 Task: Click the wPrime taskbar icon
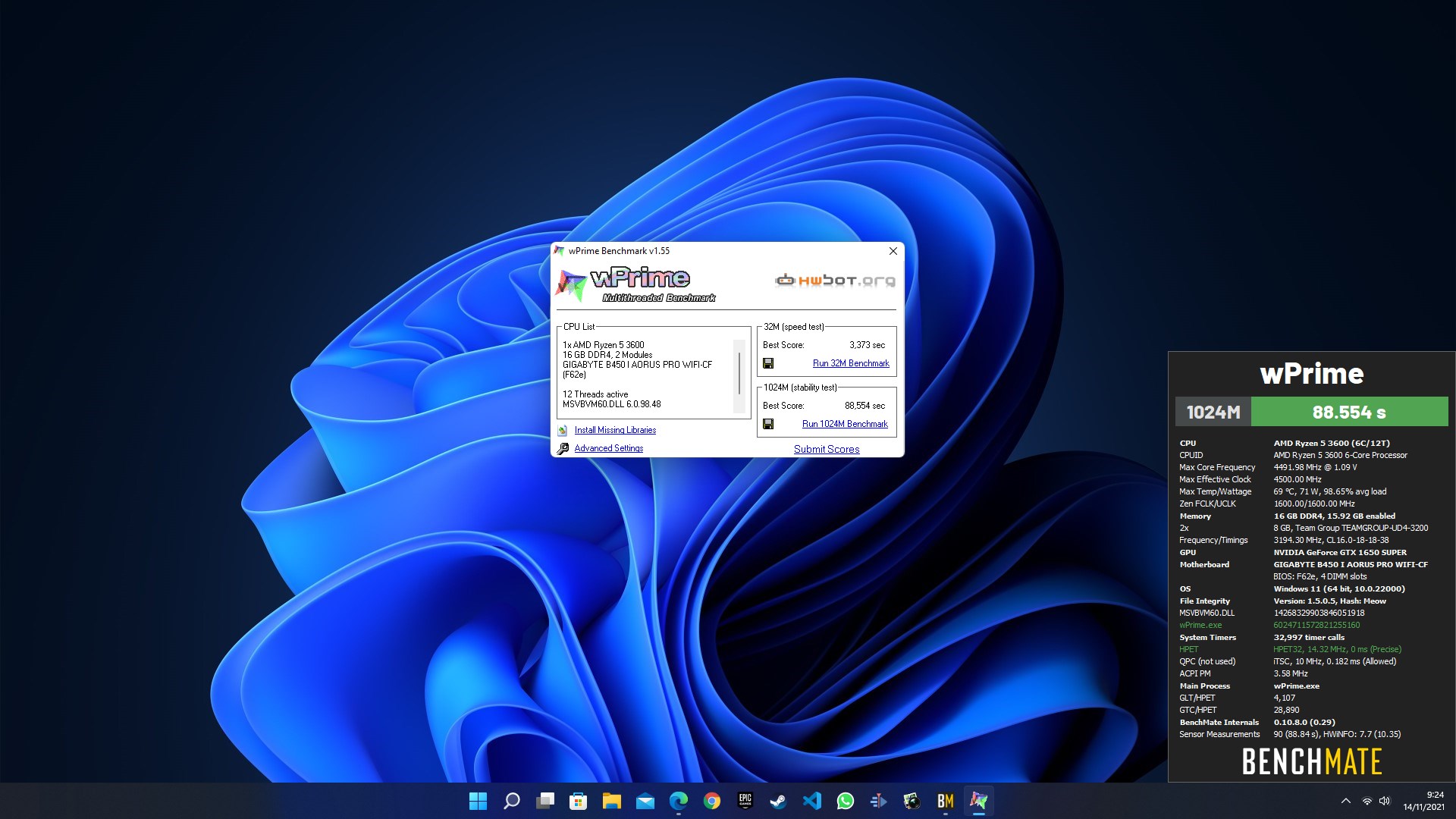[979, 801]
